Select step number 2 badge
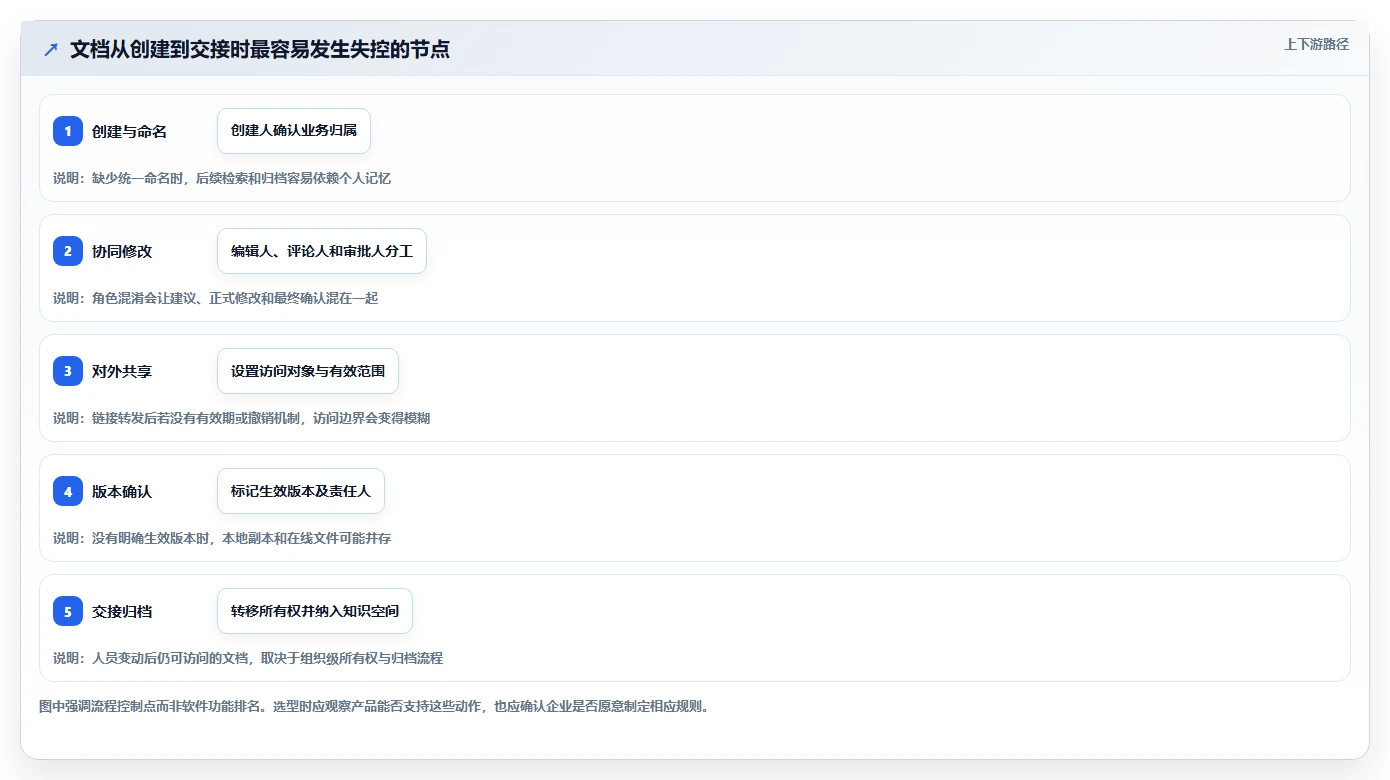 pyautogui.click(x=68, y=251)
